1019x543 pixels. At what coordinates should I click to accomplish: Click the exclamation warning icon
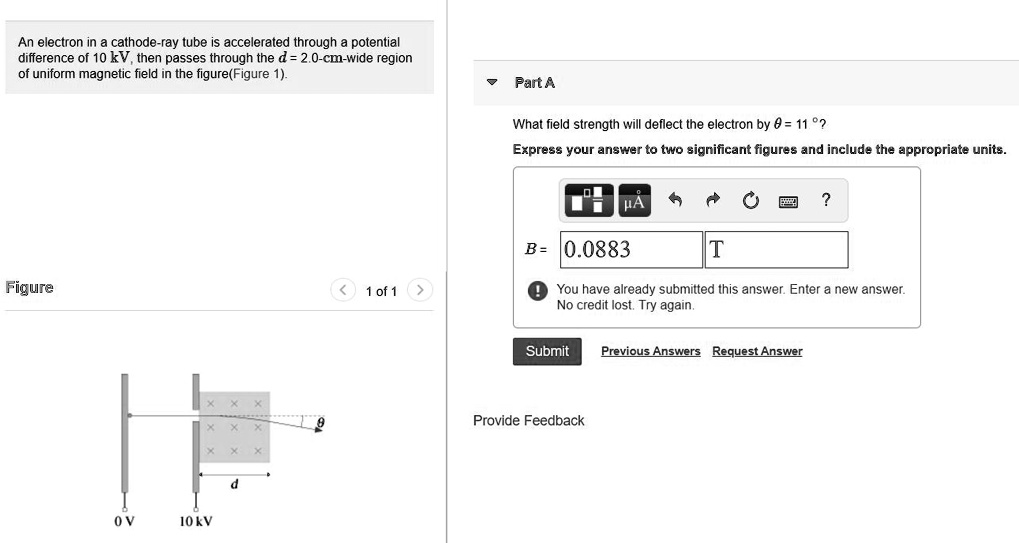[537, 290]
